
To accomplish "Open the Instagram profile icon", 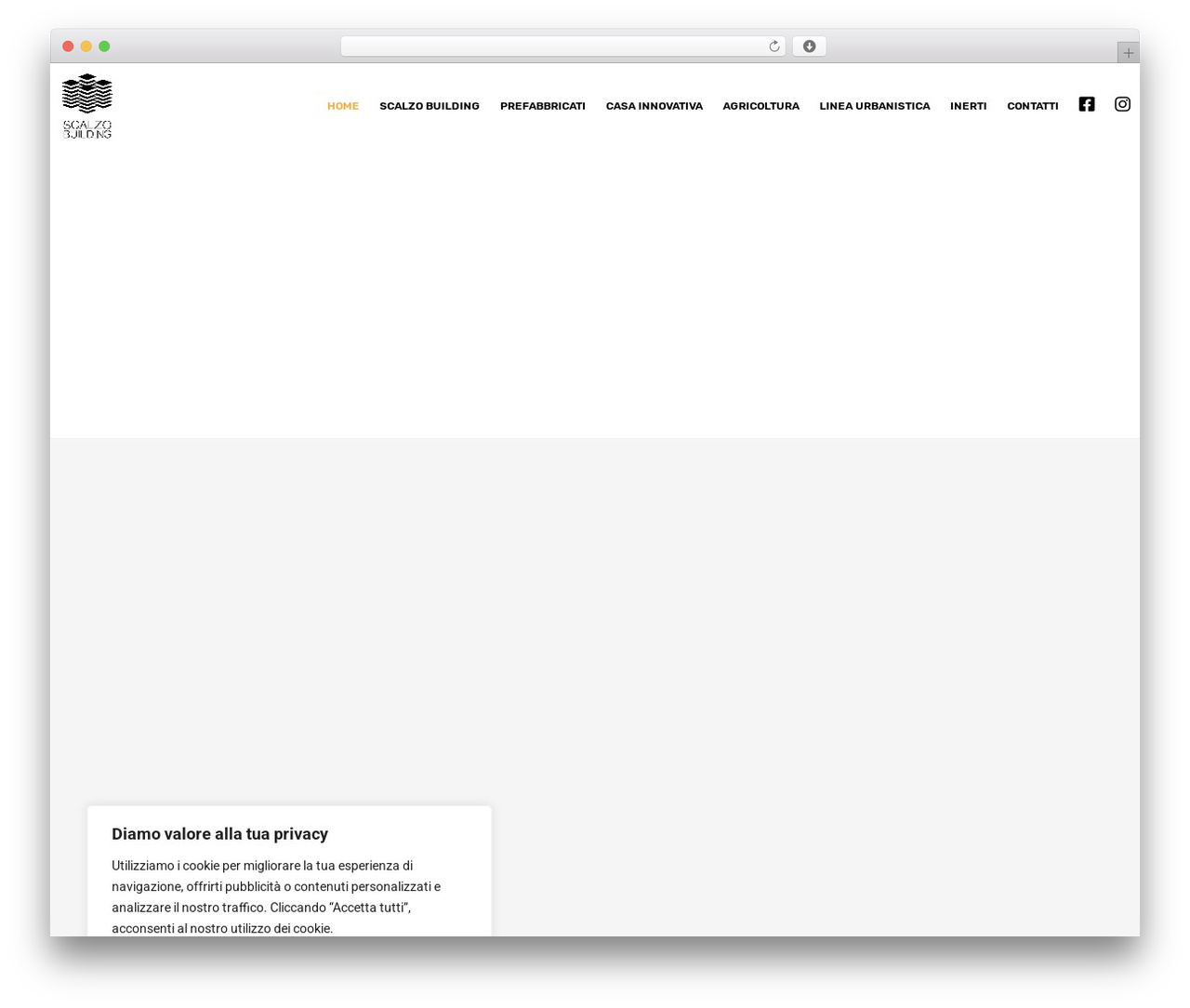I will point(1122,104).
